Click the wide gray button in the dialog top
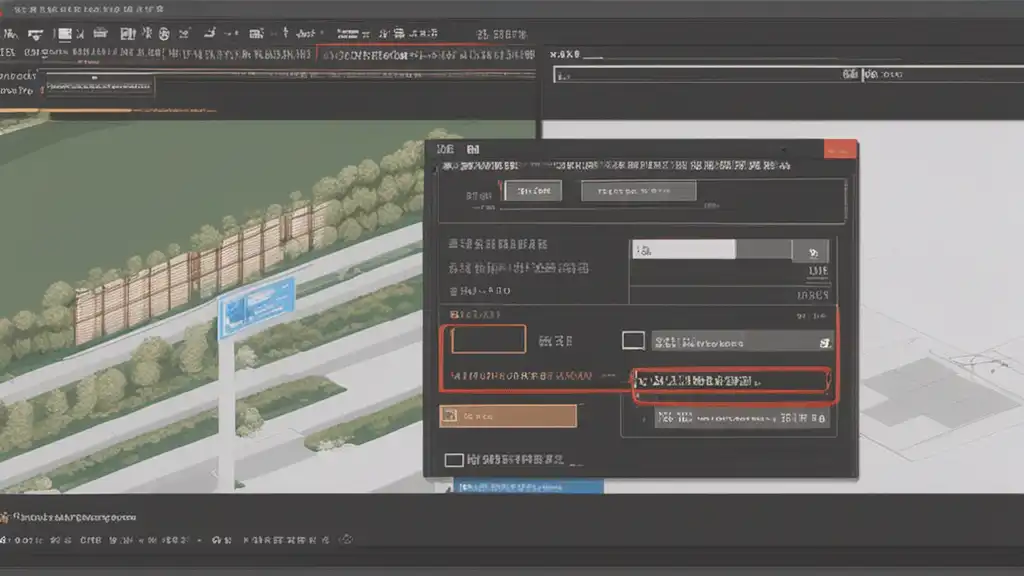Viewport: 1024px width, 576px height. pos(639,191)
